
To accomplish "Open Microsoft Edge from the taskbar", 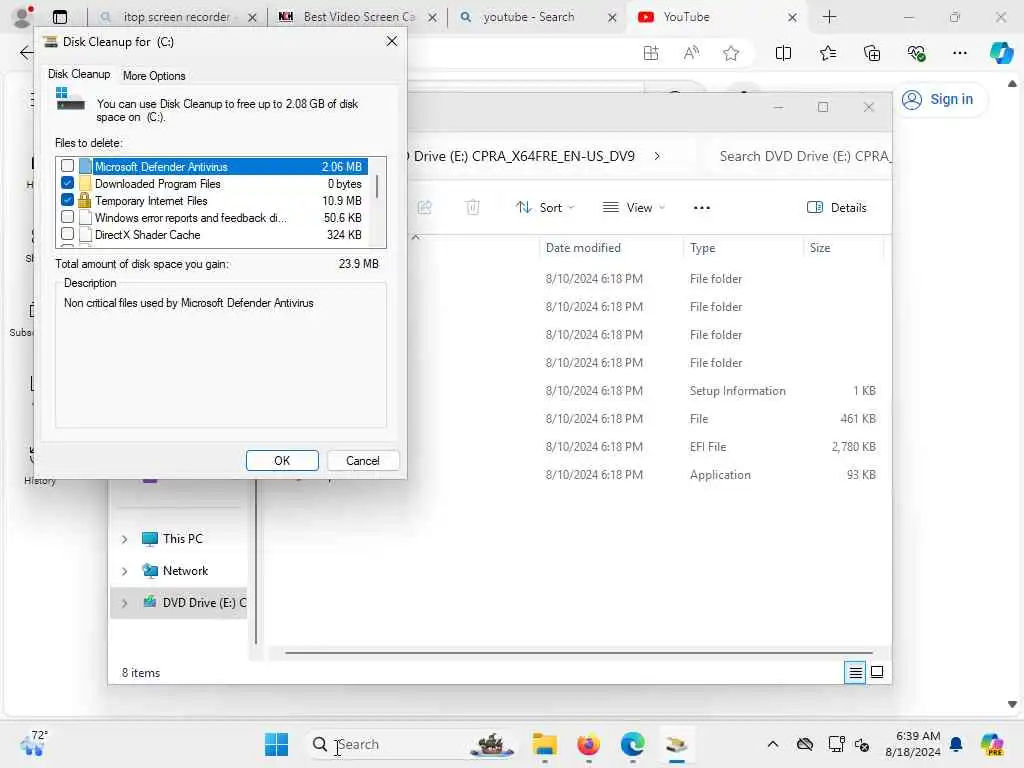I will point(632,744).
